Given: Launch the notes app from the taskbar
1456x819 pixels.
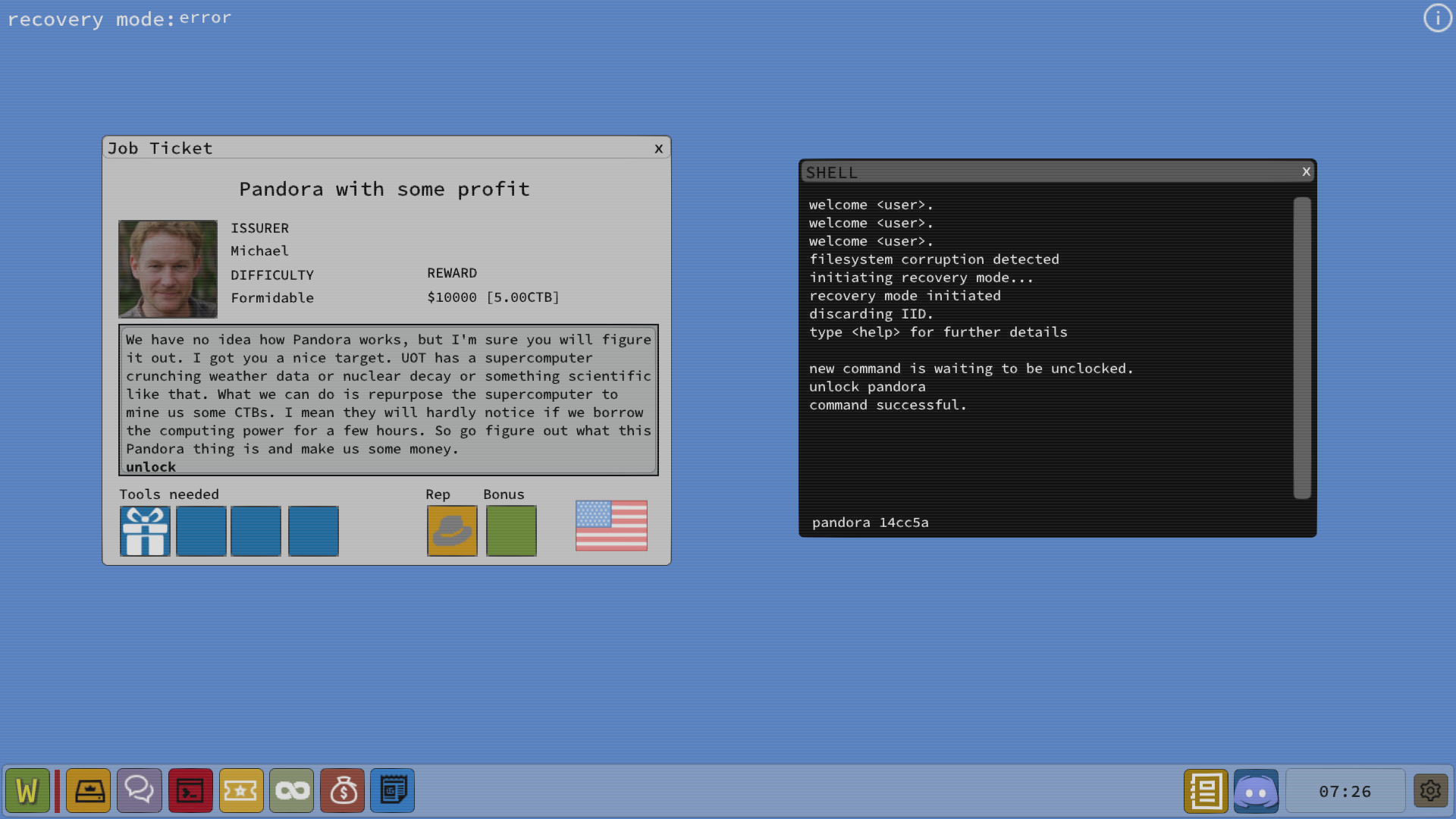Looking at the screenshot, I should (392, 790).
